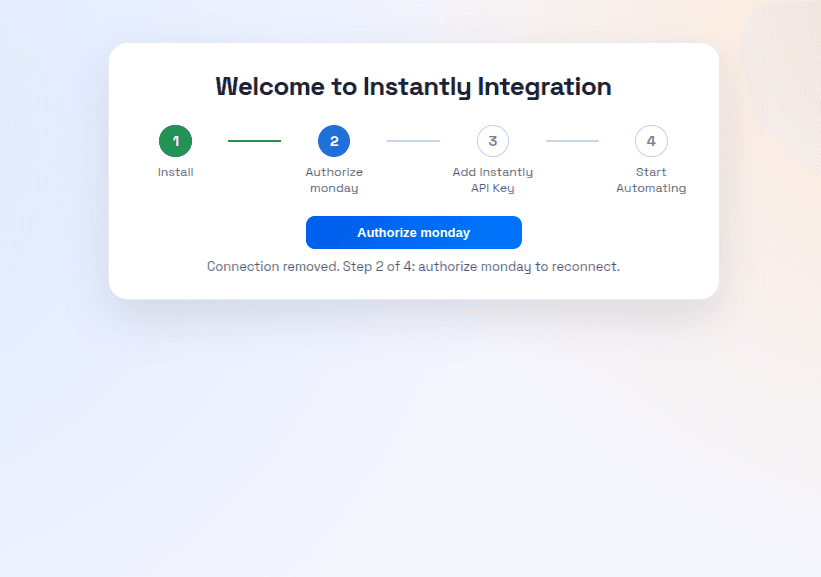
Task: Click the "Install" step label
Action: tap(175, 172)
